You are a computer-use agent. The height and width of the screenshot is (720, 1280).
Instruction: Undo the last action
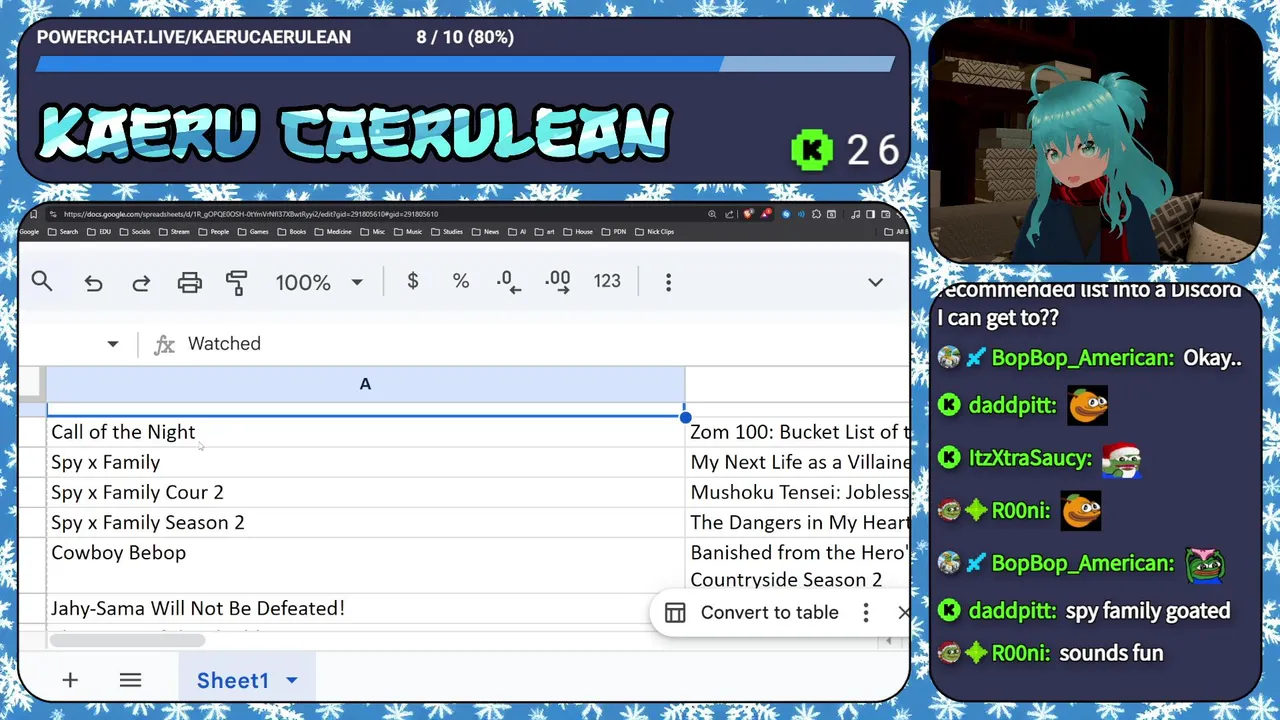coord(93,283)
